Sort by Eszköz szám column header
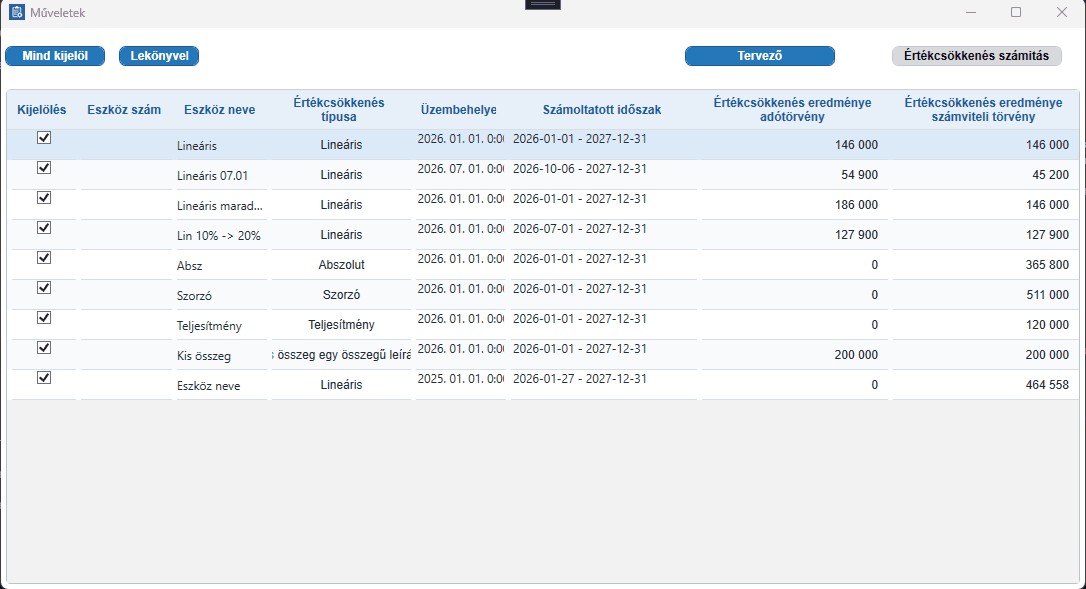This screenshot has width=1086, height=589. 124,109
